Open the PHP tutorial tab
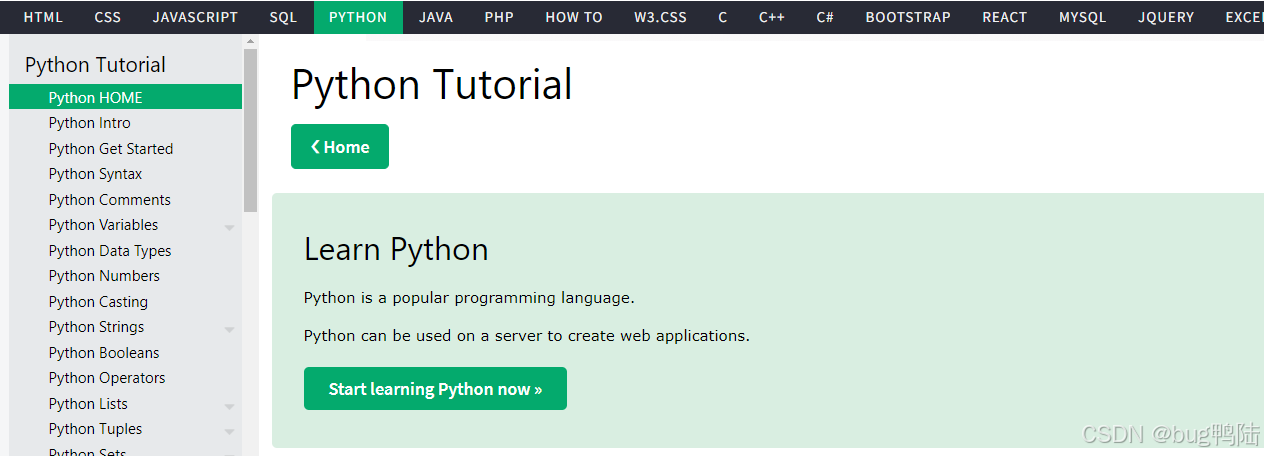 pos(499,17)
